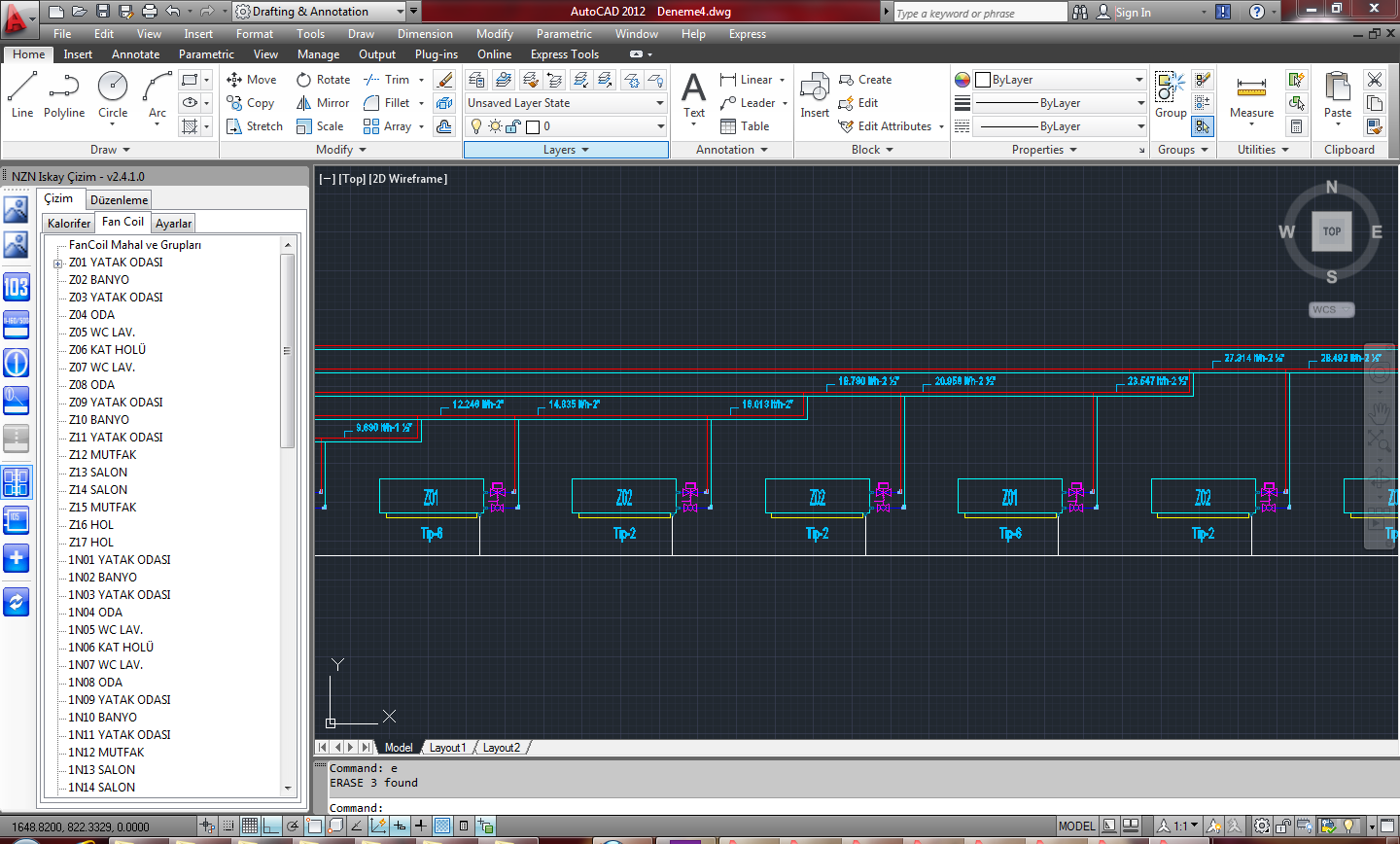
Task: Open the annotation scale 1:1 dropdown
Action: (x=1185, y=826)
